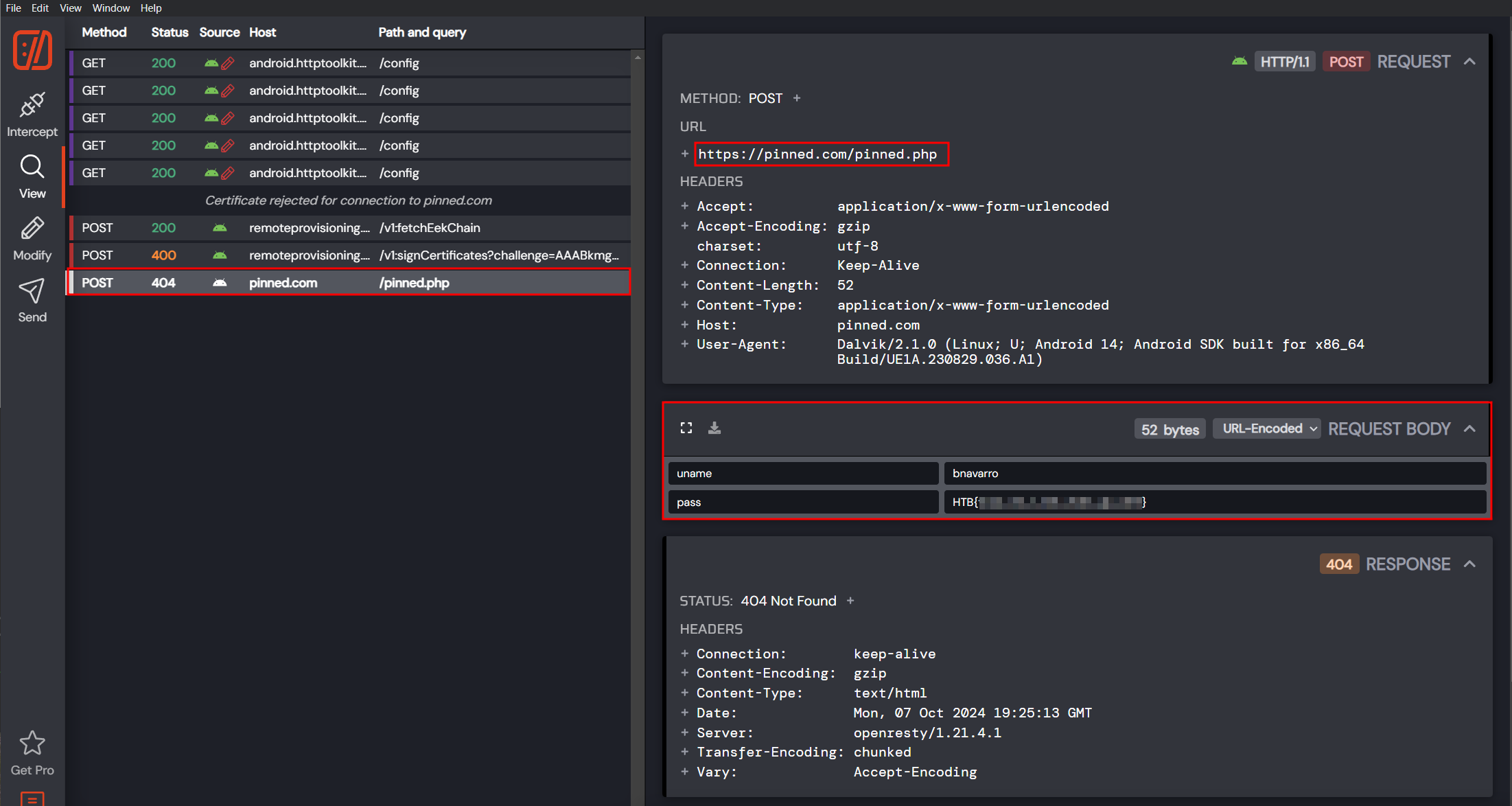The height and width of the screenshot is (806, 1512).
Task: Expand the response Content-Type header info
Action: point(684,693)
